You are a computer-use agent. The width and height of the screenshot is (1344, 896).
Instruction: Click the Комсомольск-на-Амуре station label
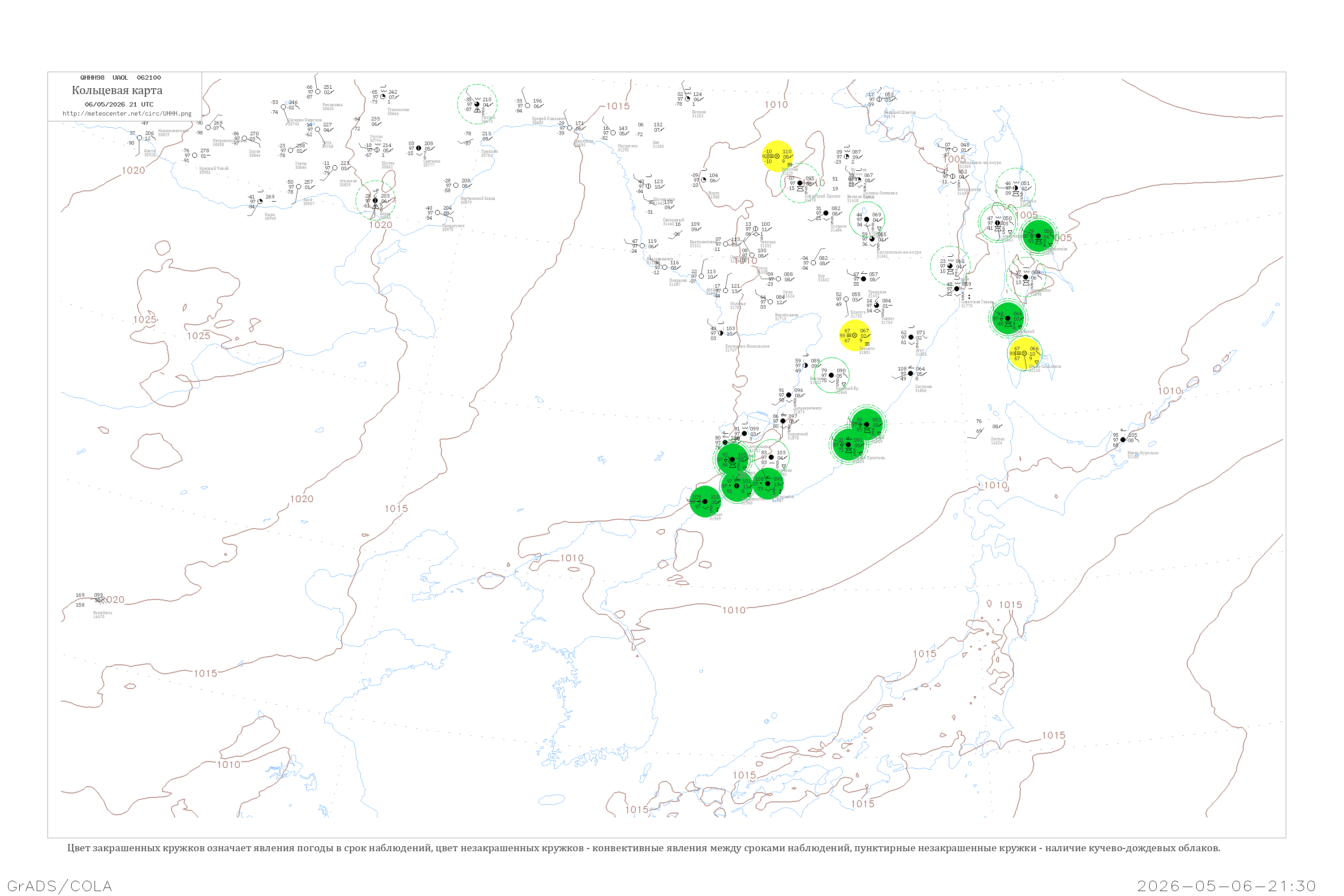click(899, 253)
